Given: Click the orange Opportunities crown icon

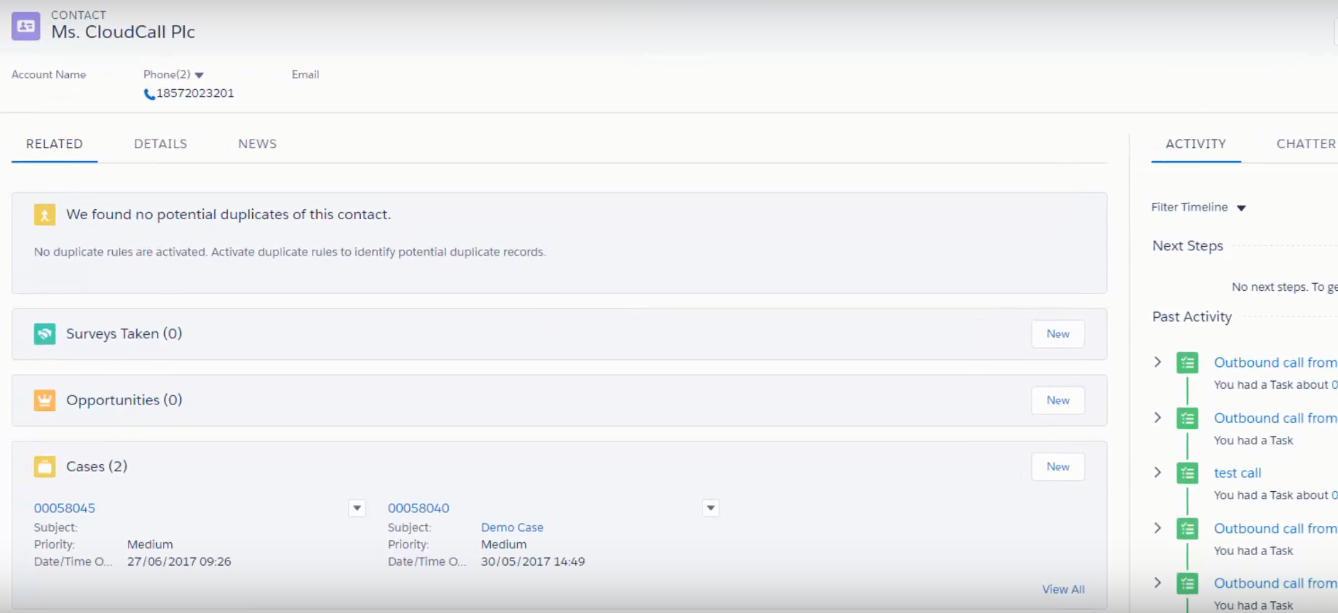Looking at the screenshot, I should 44,400.
